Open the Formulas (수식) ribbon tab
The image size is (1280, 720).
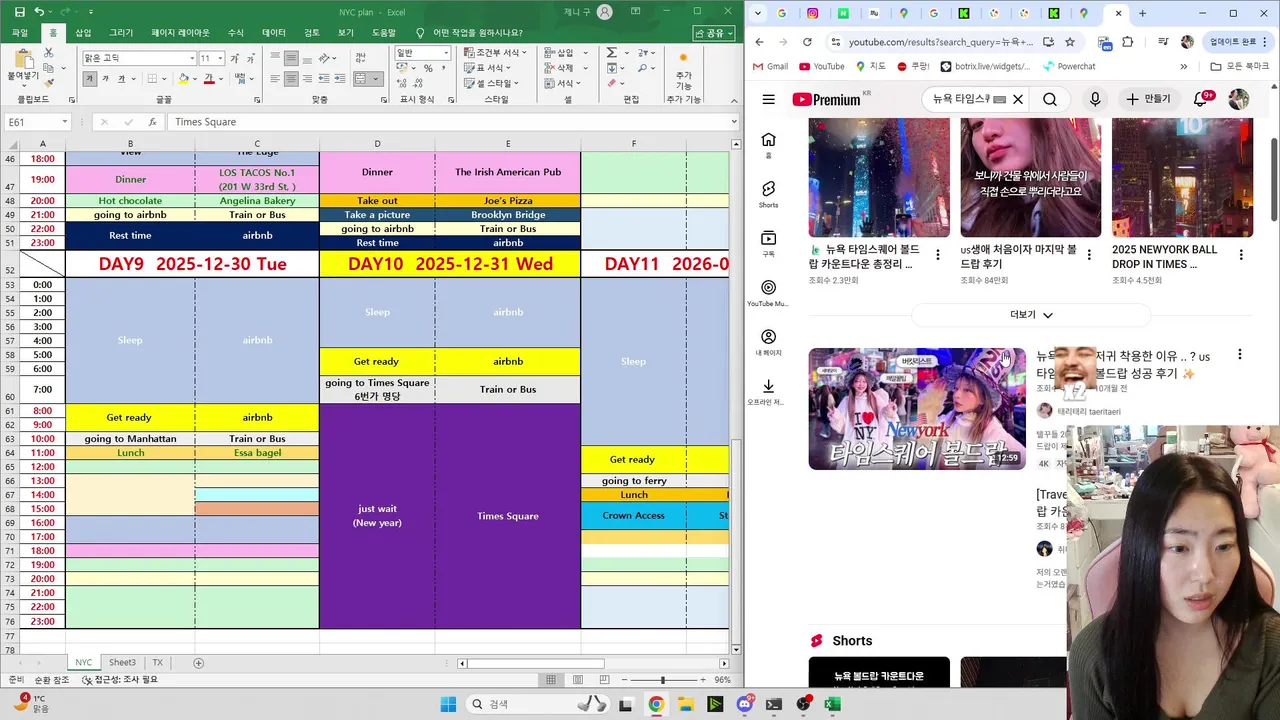point(236,33)
